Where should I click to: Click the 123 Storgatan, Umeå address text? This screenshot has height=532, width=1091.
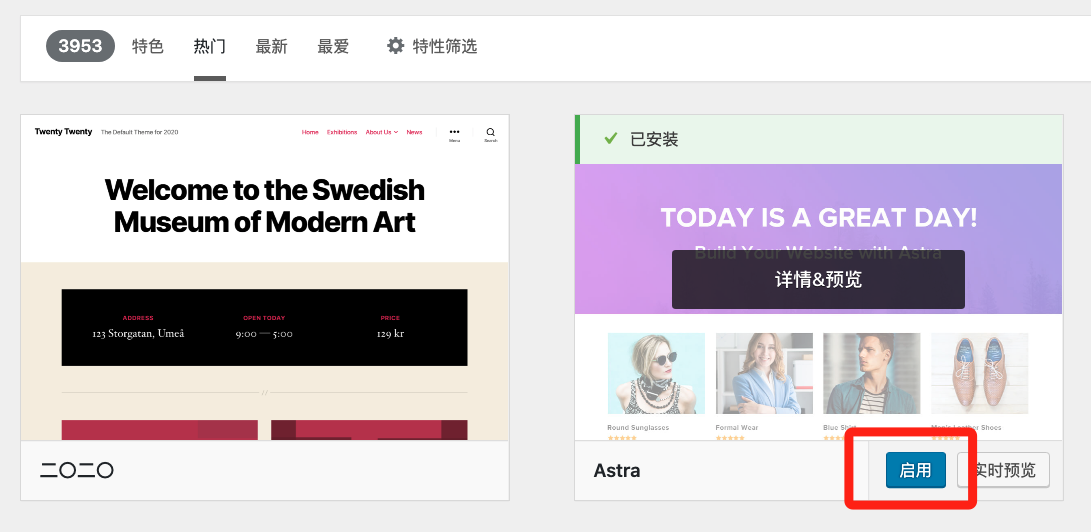[x=138, y=334]
